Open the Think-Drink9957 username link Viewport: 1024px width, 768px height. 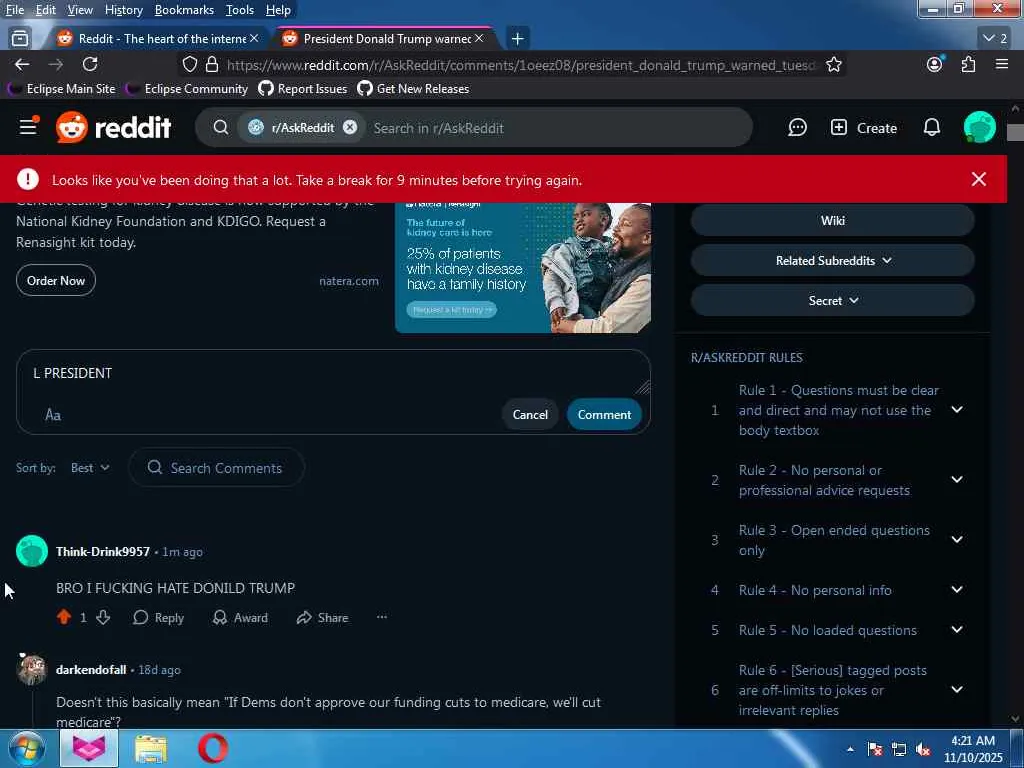[x=103, y=552]
